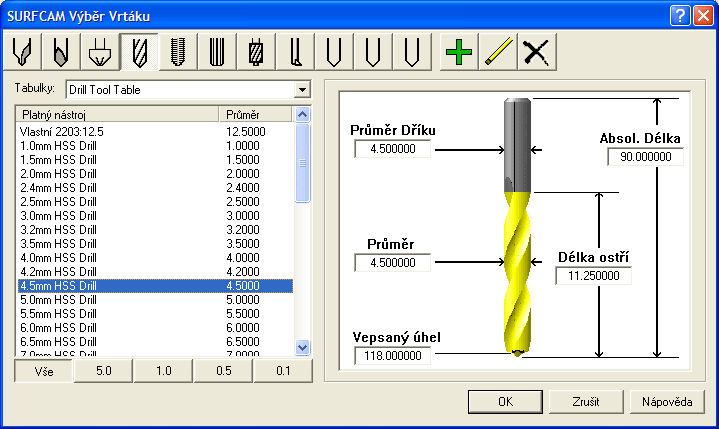Sort by the Platný nástroj column header
This screenshot has height=429, width=719.
tap(117, 115)
